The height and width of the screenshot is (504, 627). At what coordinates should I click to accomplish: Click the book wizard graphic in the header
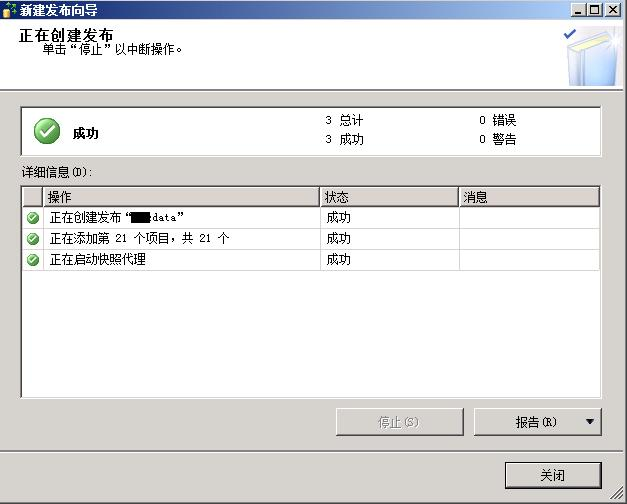click(x=593, y=56)
